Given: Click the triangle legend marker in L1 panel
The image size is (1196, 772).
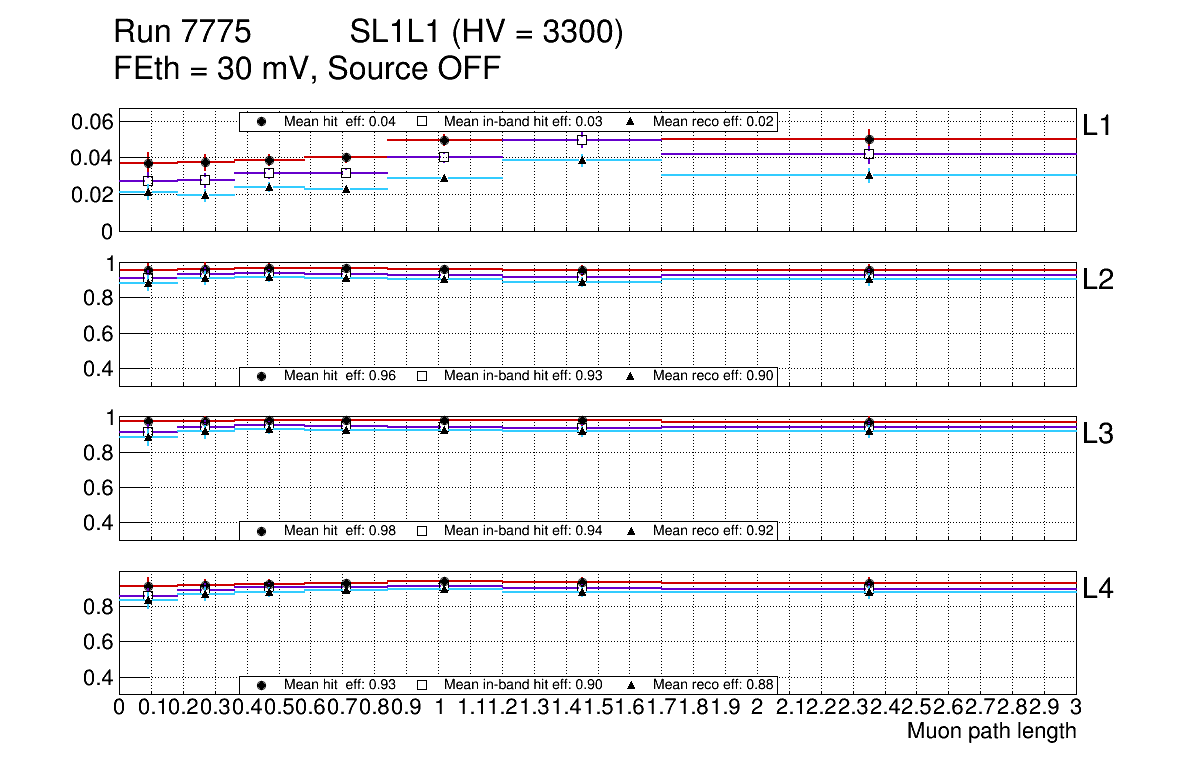Looking at the screenshot, I should tap(631, 121).
